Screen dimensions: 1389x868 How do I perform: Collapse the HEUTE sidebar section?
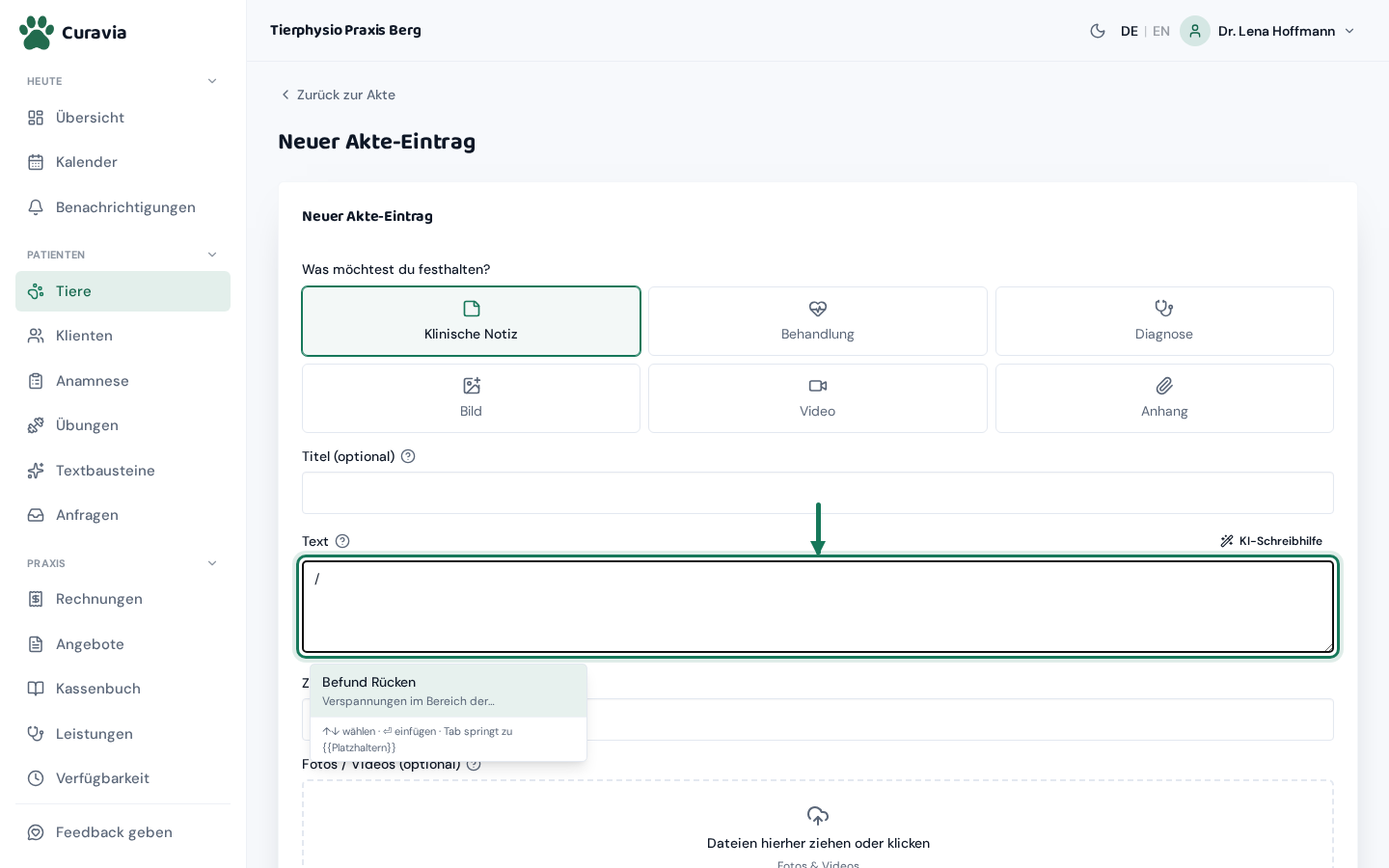pyautogui.click(x=212, y=81)
